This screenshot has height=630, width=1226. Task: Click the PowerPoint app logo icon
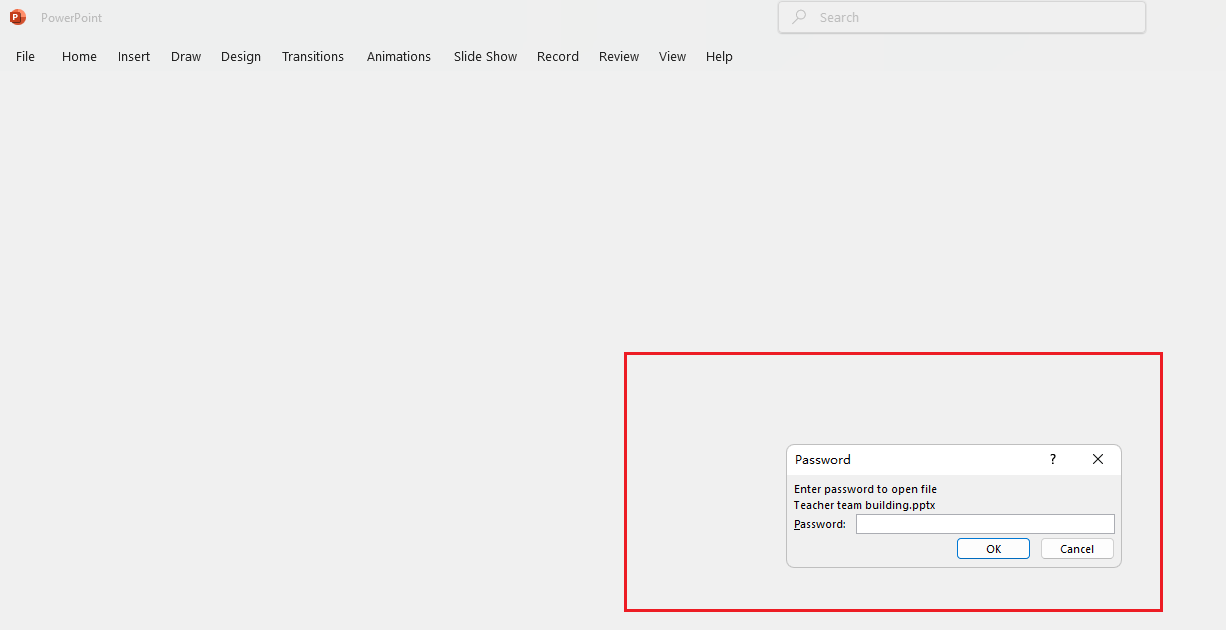tap(17, 17)
